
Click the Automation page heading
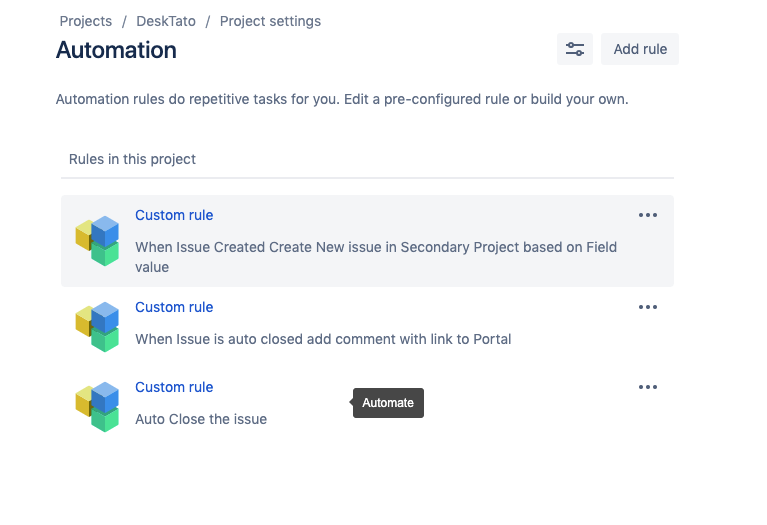(116, 50)
